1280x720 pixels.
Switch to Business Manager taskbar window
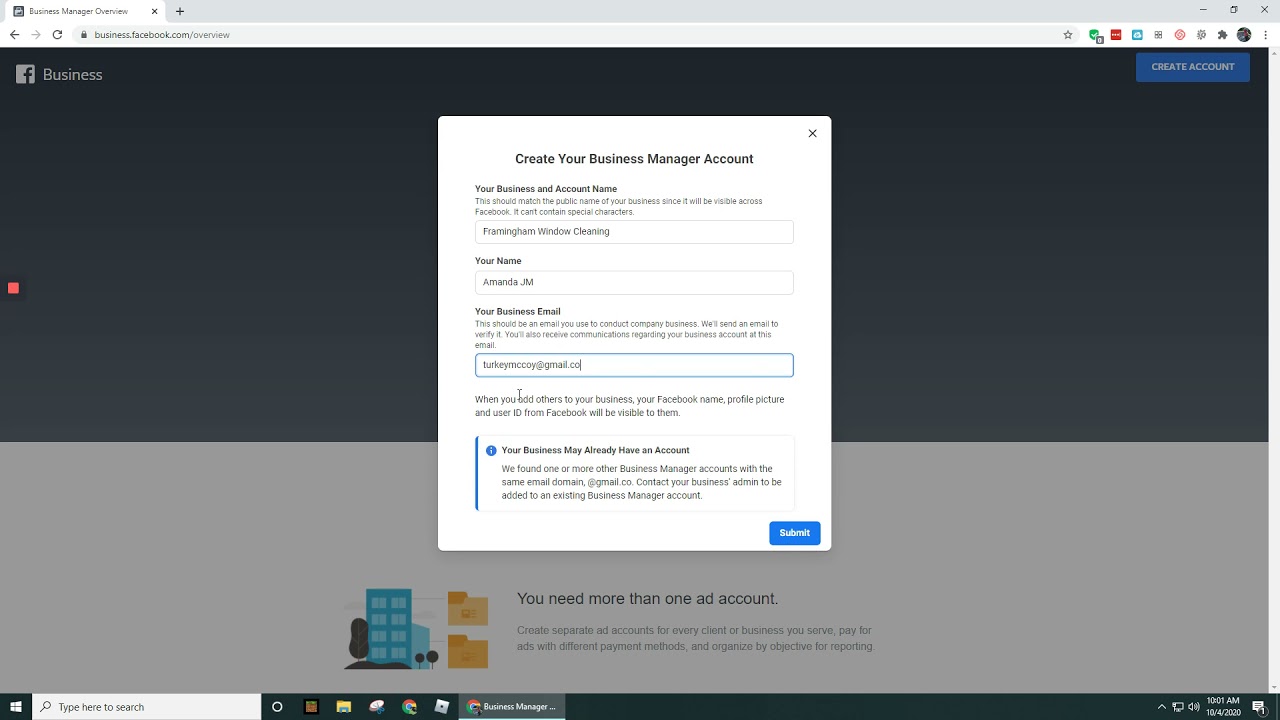pos(512,707)
